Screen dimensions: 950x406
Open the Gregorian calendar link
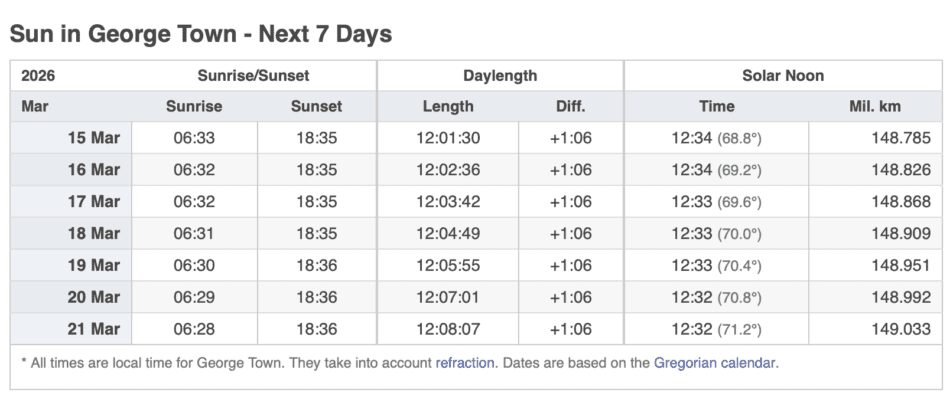click(x=715, y=363)
